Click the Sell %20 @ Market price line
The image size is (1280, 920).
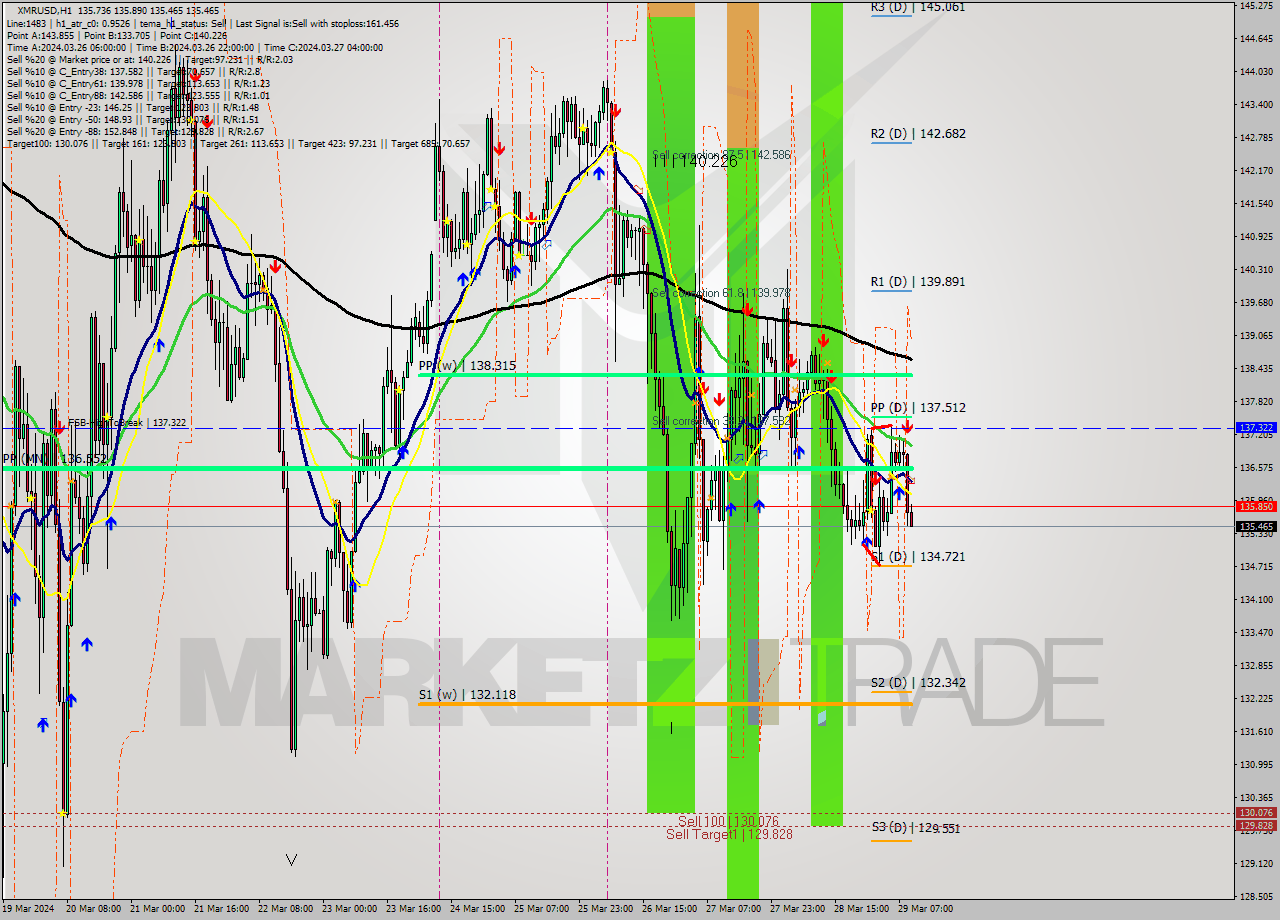pyautogui.click(x=149, y=59)
